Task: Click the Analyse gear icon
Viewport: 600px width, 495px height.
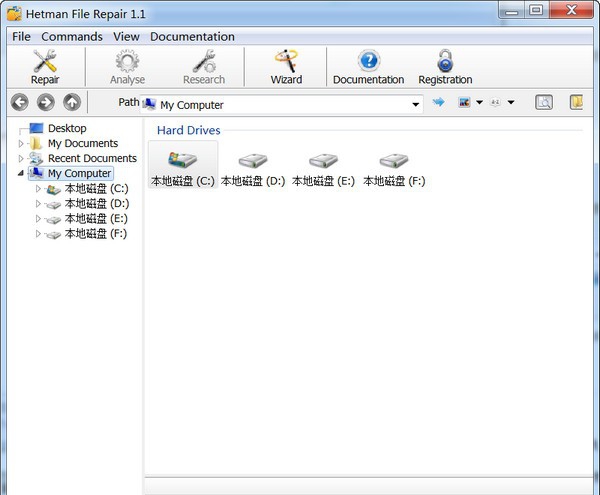Action: (127, 61)
